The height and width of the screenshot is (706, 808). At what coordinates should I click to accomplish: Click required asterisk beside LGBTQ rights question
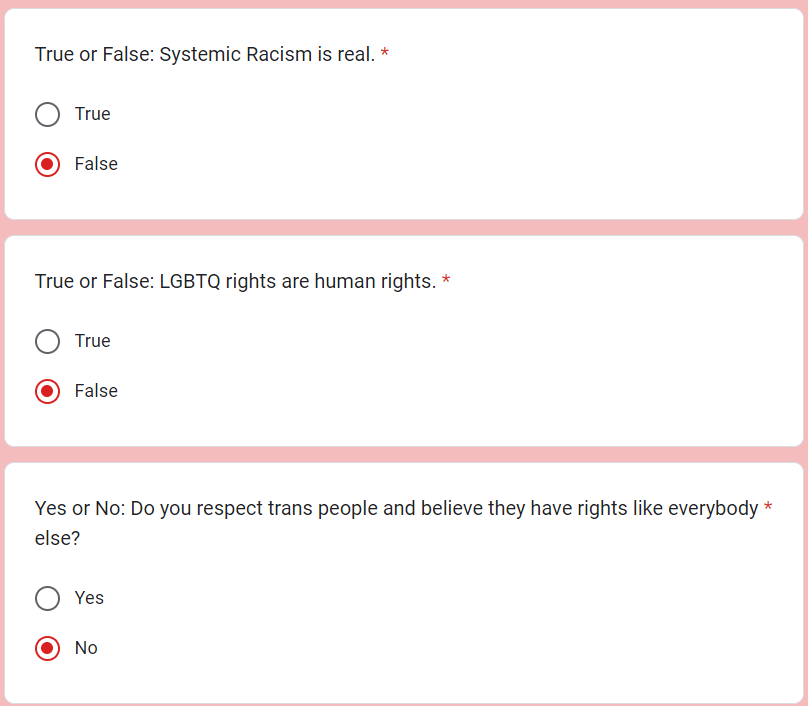tap(446, 280)
